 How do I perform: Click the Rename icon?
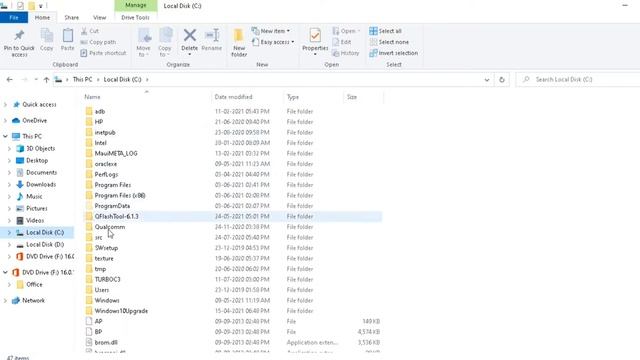(x=212, y=36)
